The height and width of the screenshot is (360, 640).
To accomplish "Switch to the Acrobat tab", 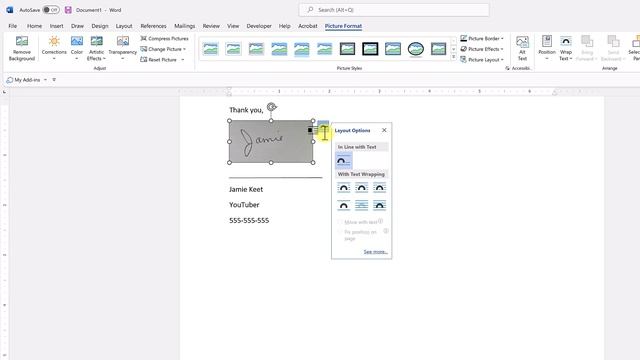I will [308, 26].
